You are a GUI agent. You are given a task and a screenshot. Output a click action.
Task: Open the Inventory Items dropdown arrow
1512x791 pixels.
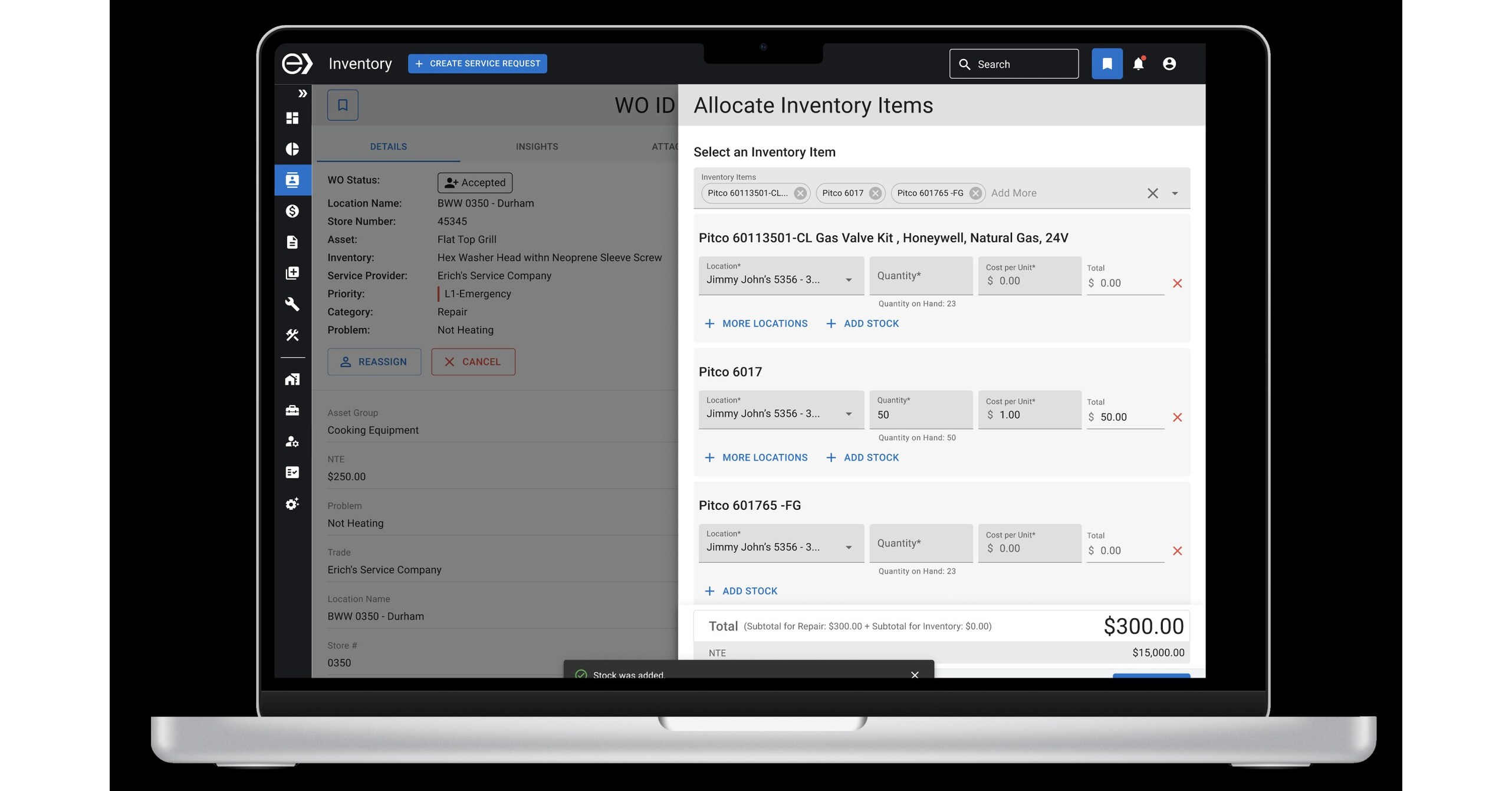[1175, 193]
